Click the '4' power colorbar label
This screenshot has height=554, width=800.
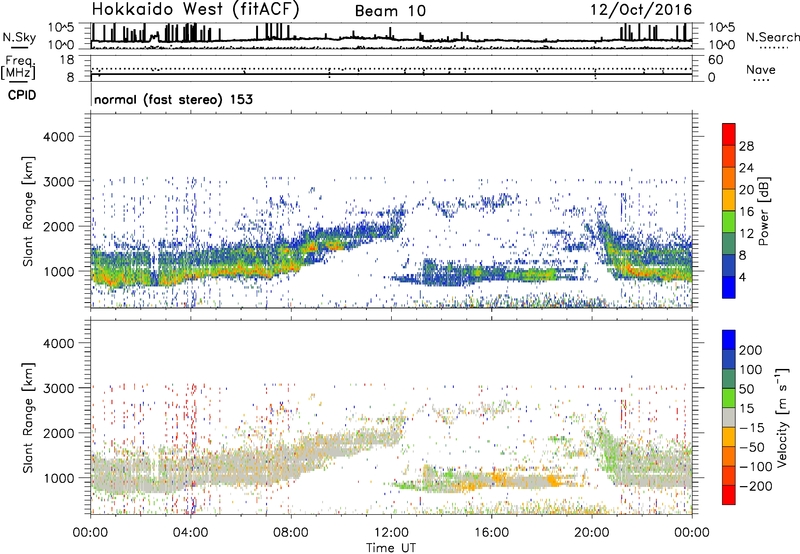742,278
